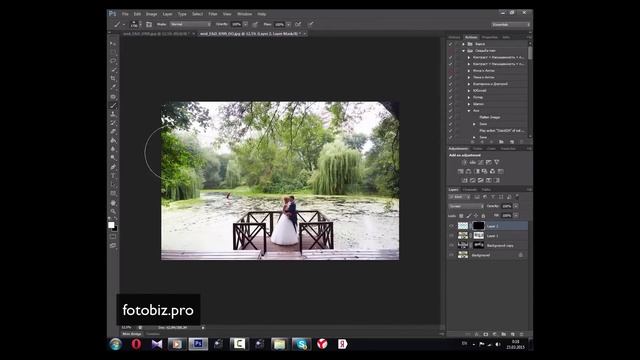Toggle pressure for size button

click(x=311, y=24)
